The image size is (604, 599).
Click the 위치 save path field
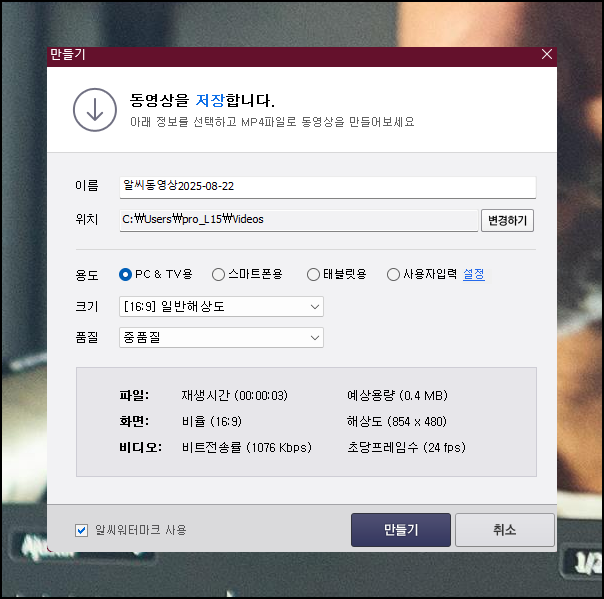[x=299, y=220]
